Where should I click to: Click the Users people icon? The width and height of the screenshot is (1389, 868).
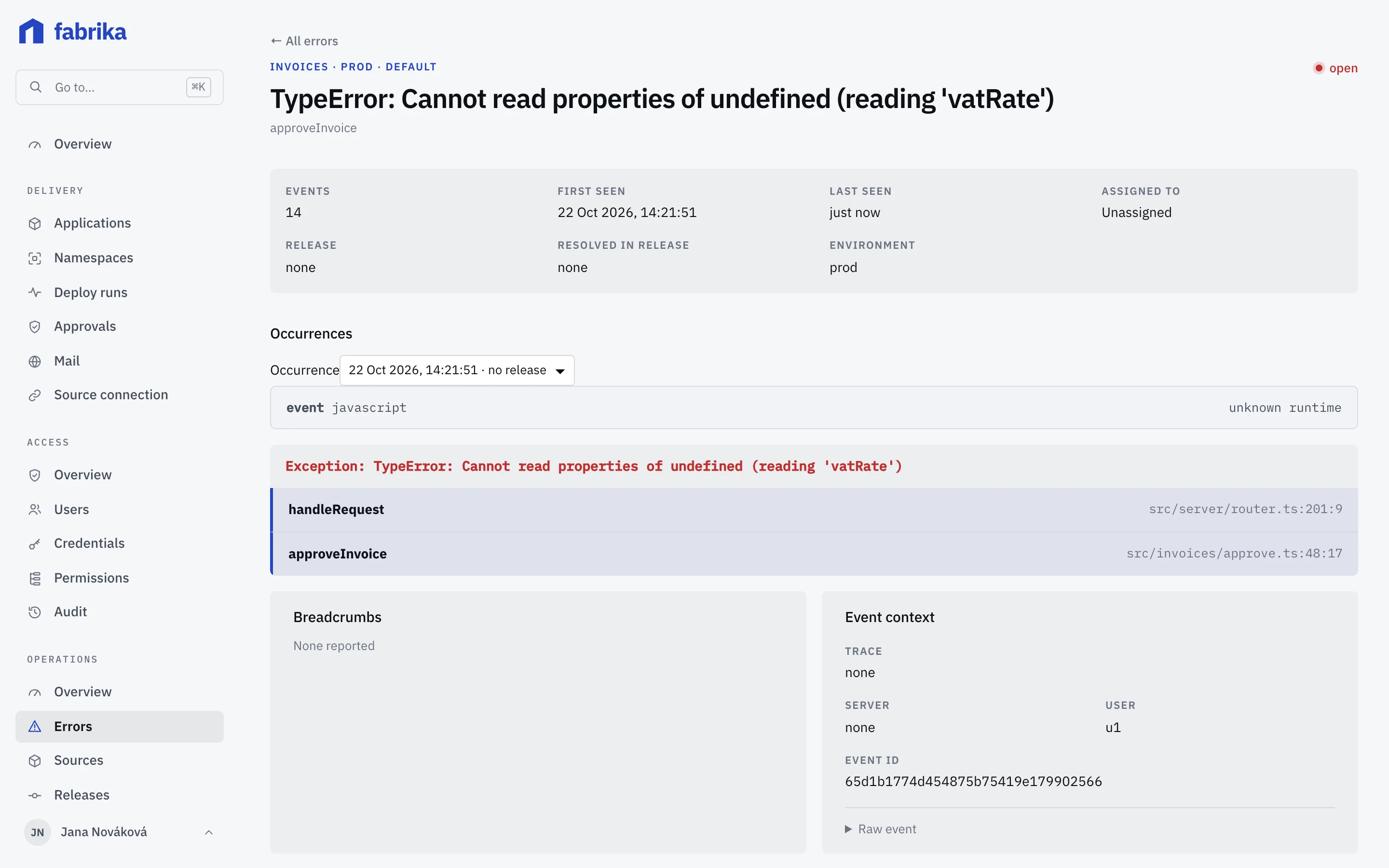point(35,510)
